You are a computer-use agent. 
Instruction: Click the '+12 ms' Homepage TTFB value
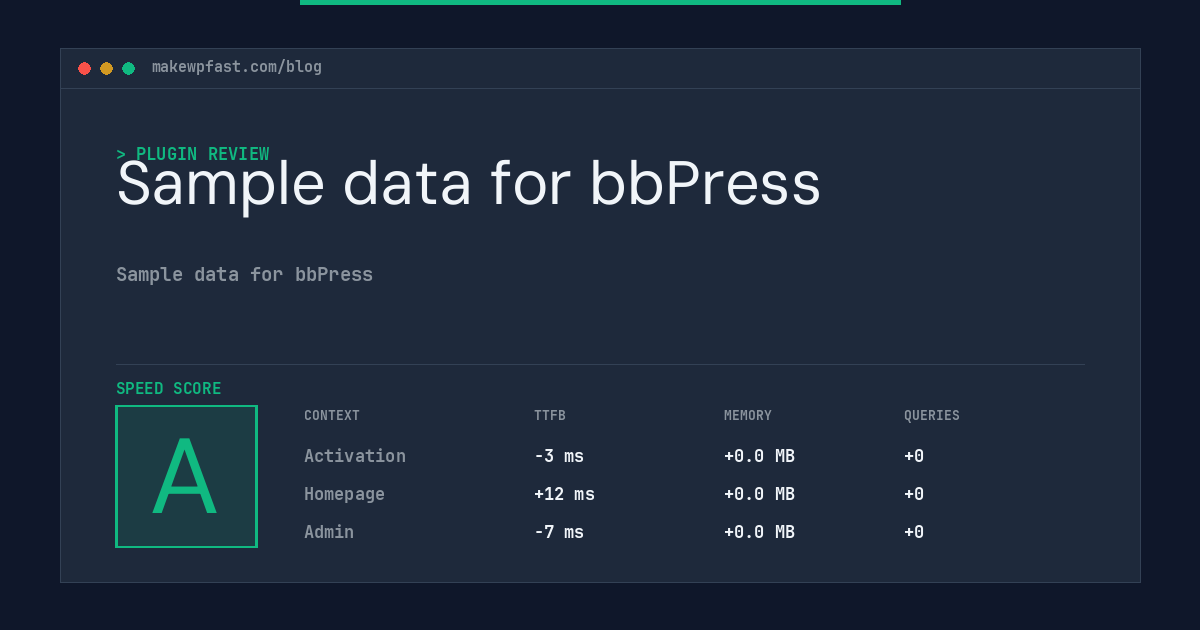click(x=564, y=494)
